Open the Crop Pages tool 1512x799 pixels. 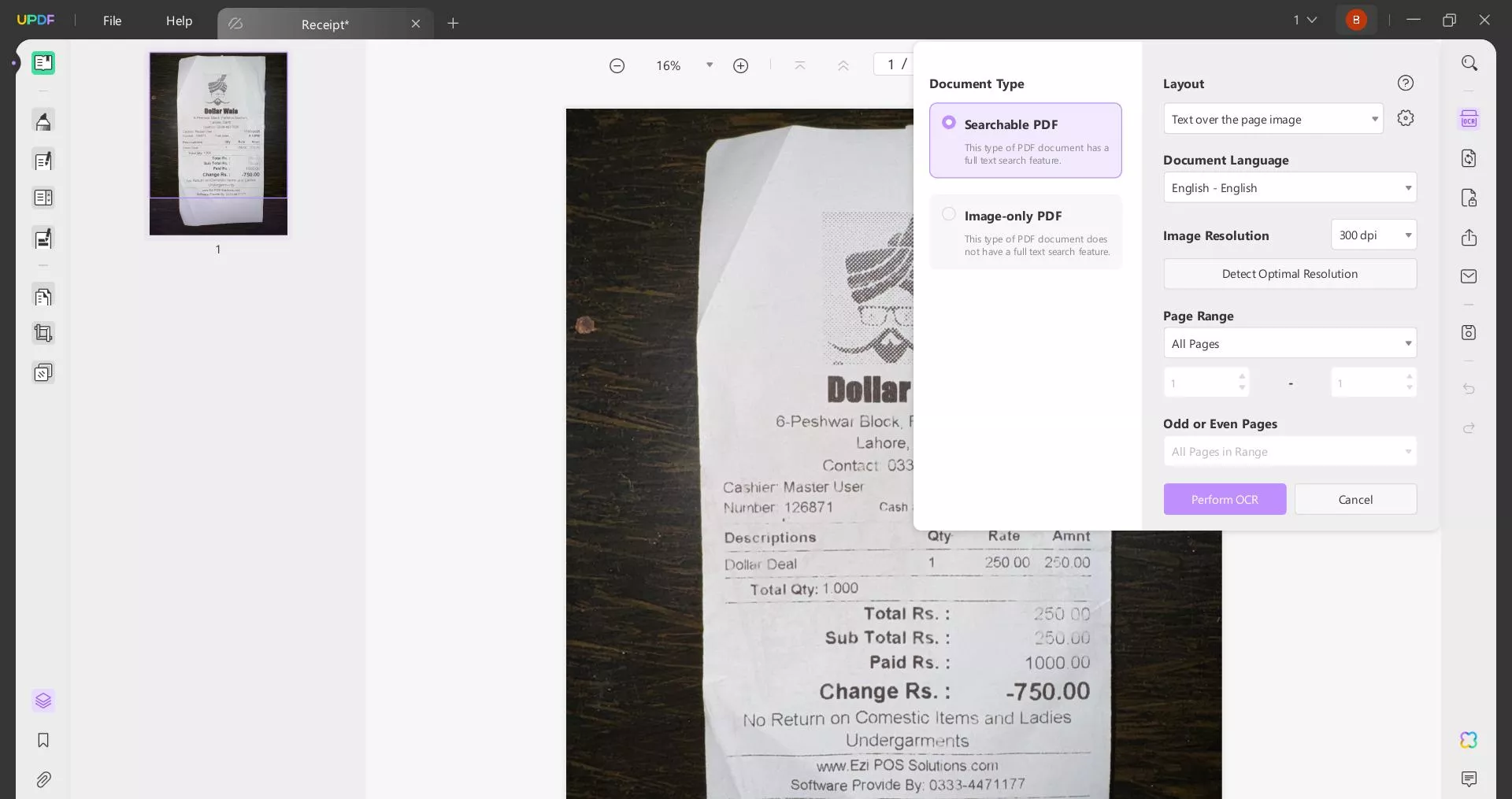(43, 334)
